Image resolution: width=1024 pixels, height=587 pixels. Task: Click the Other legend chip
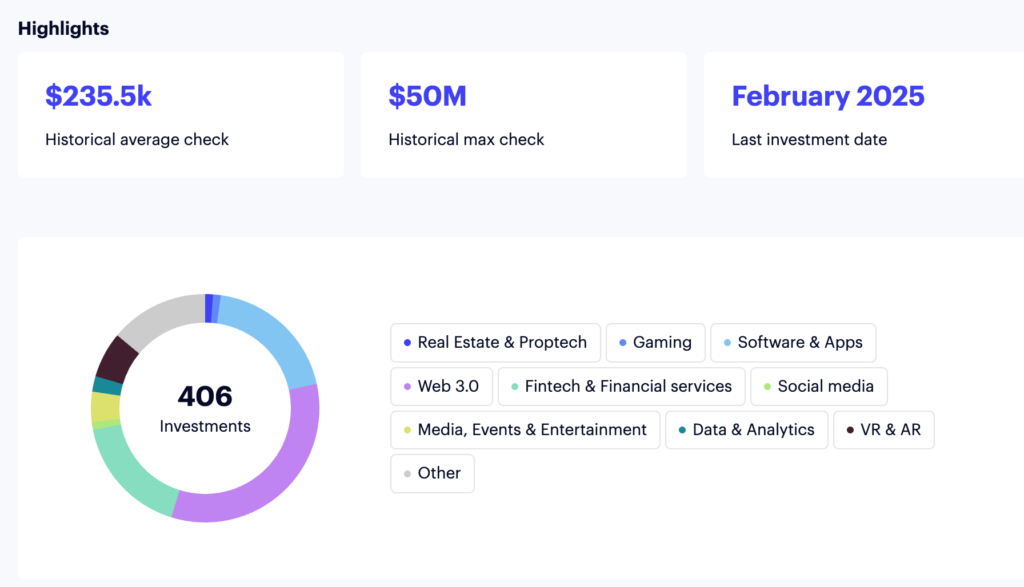tap(432, 473)
